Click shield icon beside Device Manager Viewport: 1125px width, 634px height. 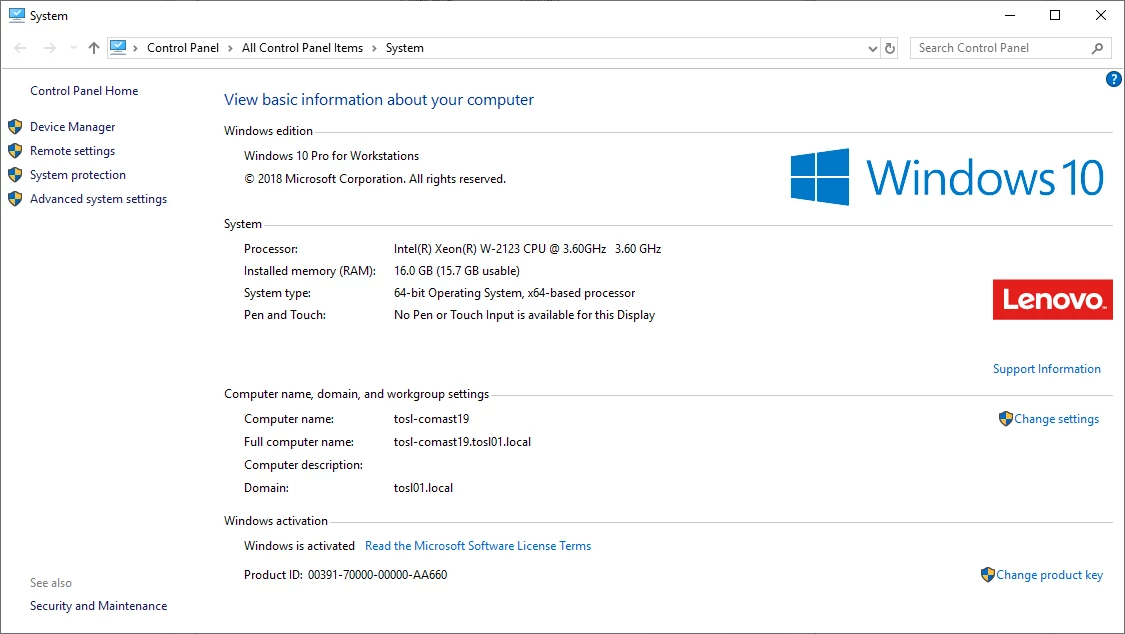[15, 127]
